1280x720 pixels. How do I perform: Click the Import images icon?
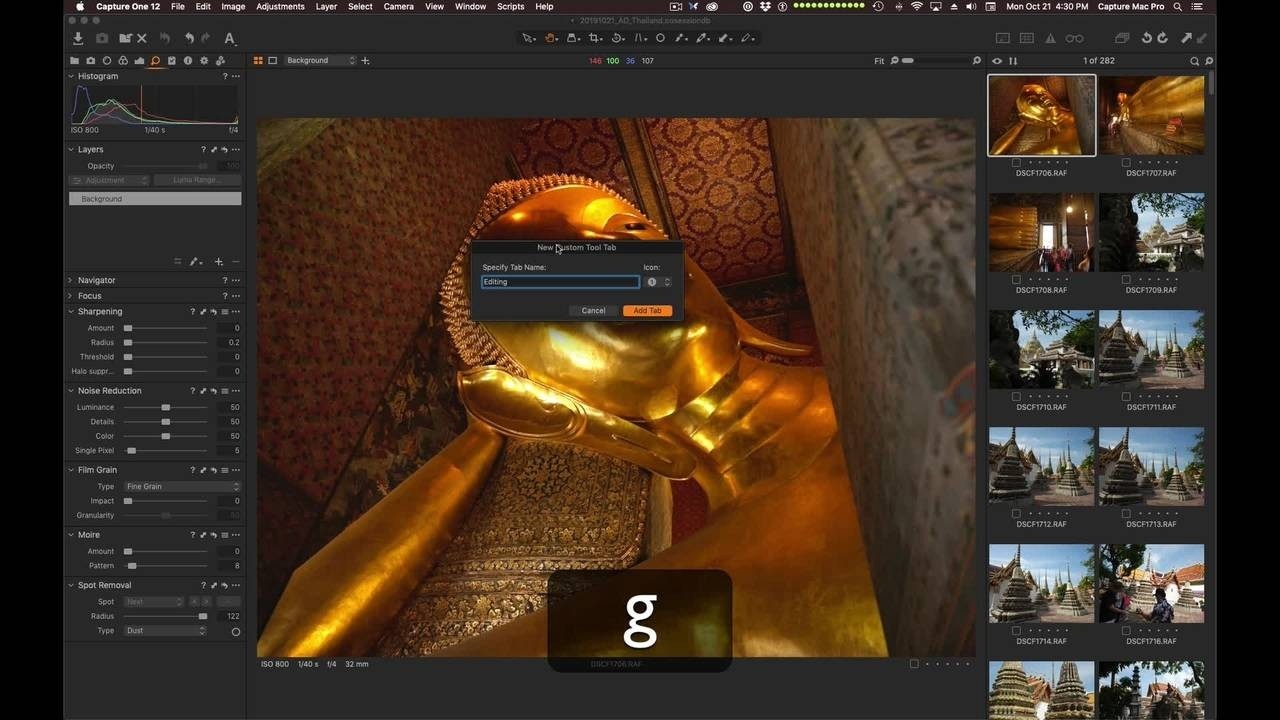pyautogui.click(x=78, y=38)
